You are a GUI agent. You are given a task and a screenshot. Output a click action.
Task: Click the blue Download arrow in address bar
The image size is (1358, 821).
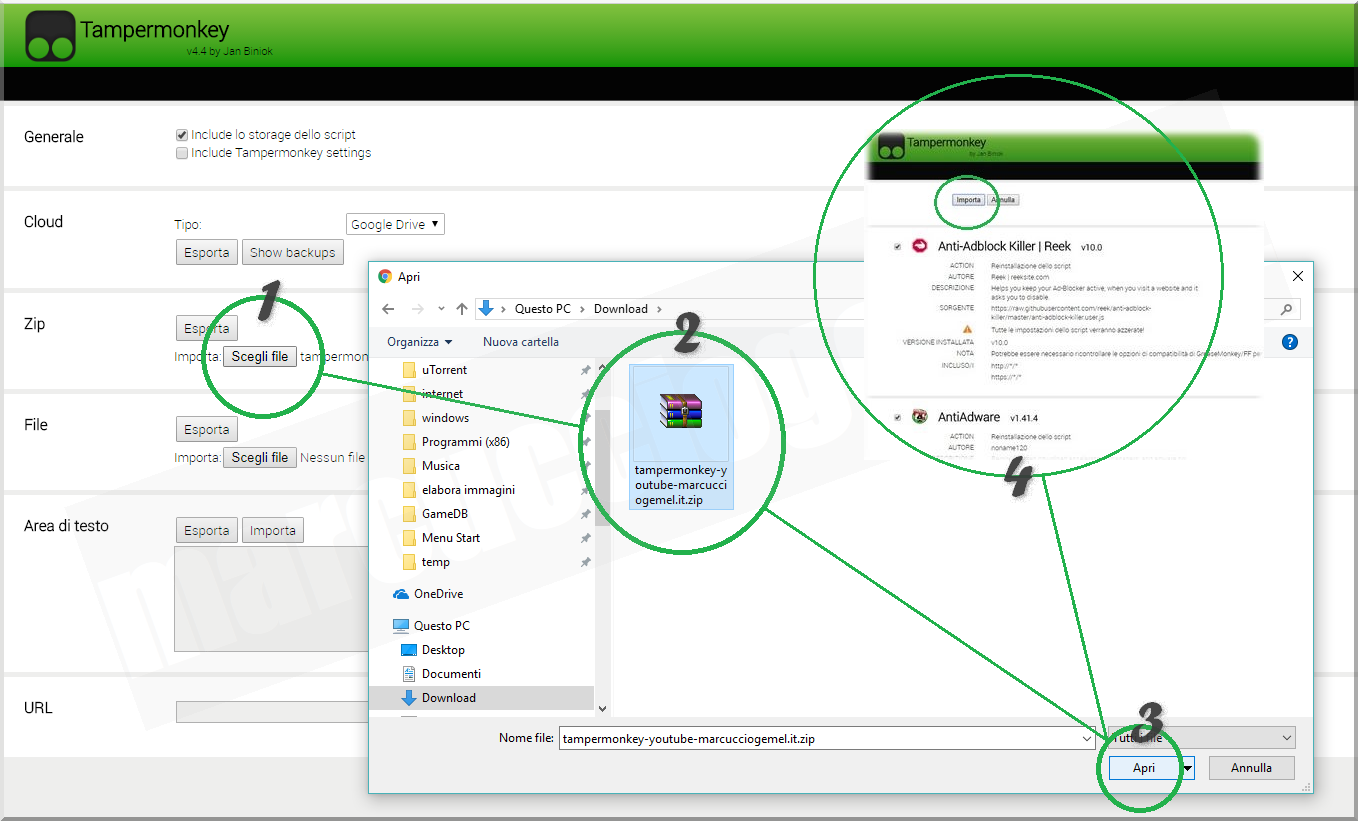coord(486,308)
